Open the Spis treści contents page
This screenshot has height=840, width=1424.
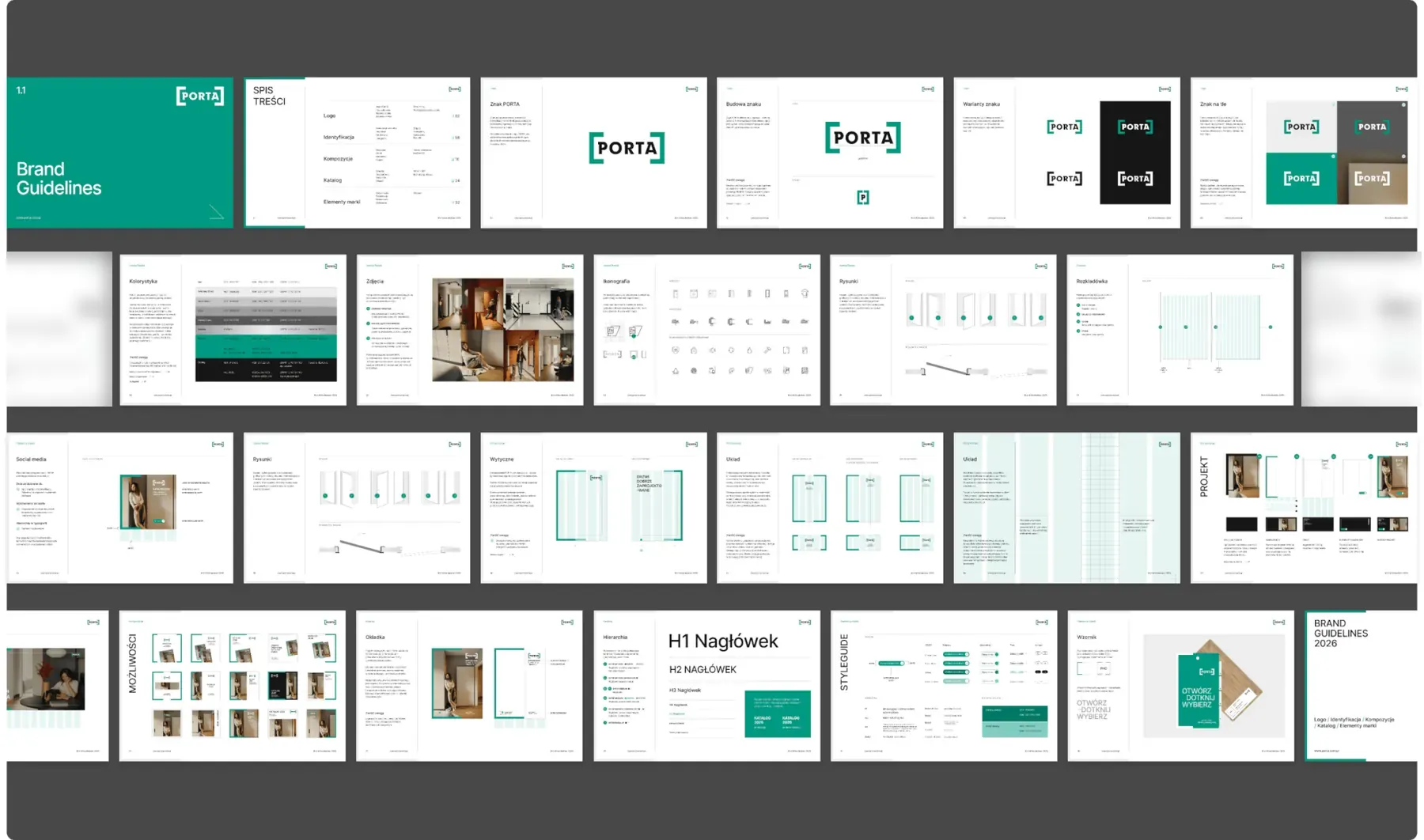[357, 153]
